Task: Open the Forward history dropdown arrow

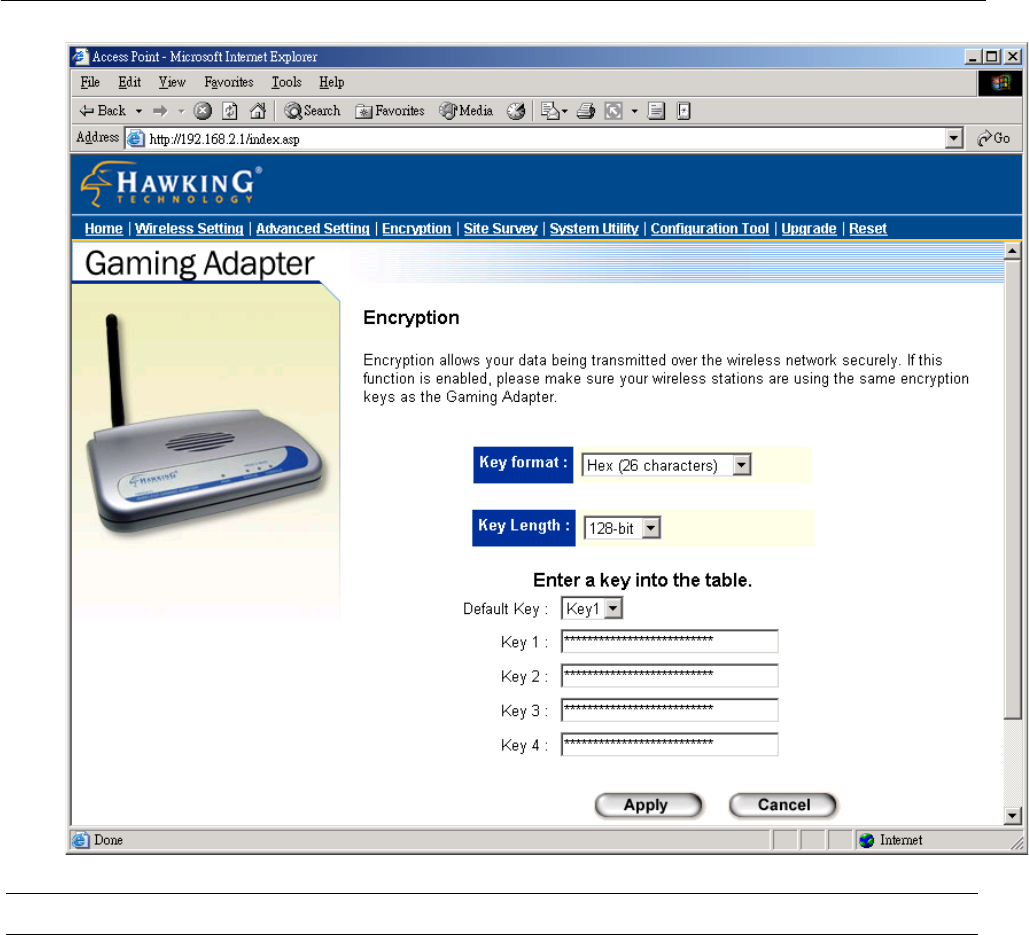Action: [181, 112]
